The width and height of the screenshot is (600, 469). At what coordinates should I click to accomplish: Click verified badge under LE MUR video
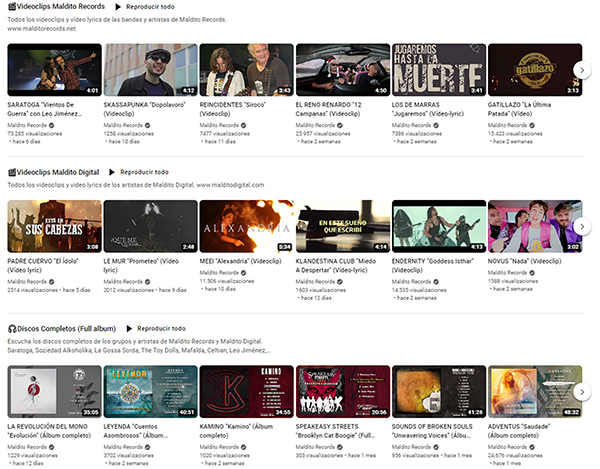[x=147, y=282]
